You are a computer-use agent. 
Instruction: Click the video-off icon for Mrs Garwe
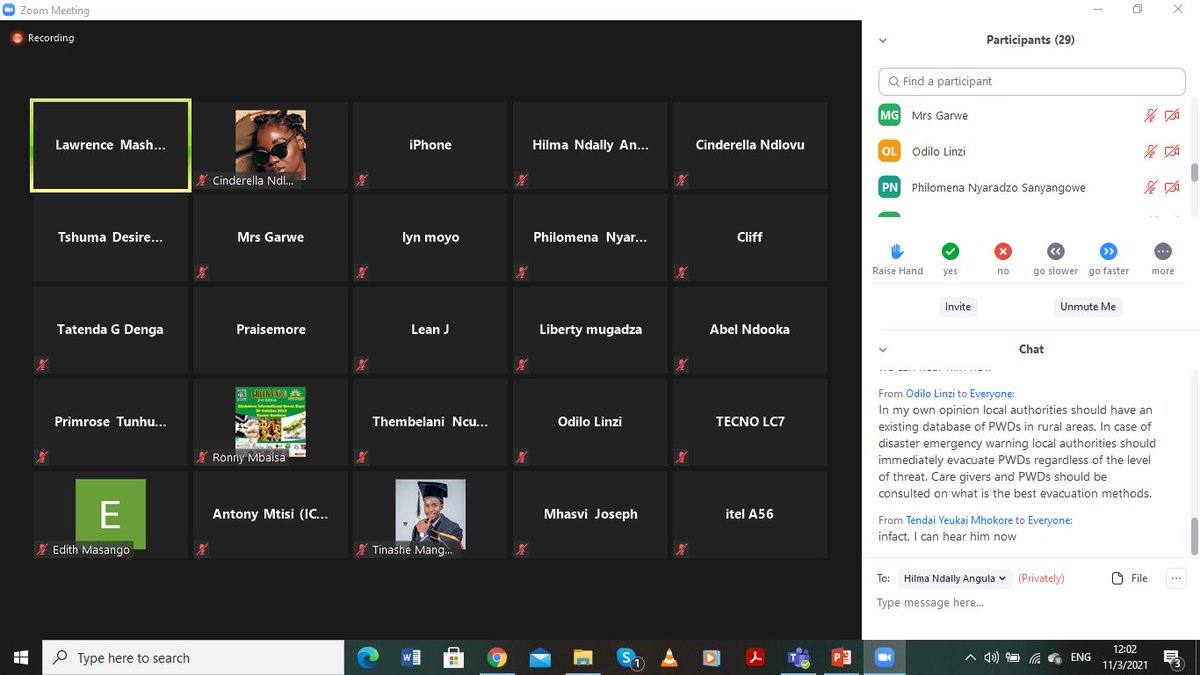1172,116
